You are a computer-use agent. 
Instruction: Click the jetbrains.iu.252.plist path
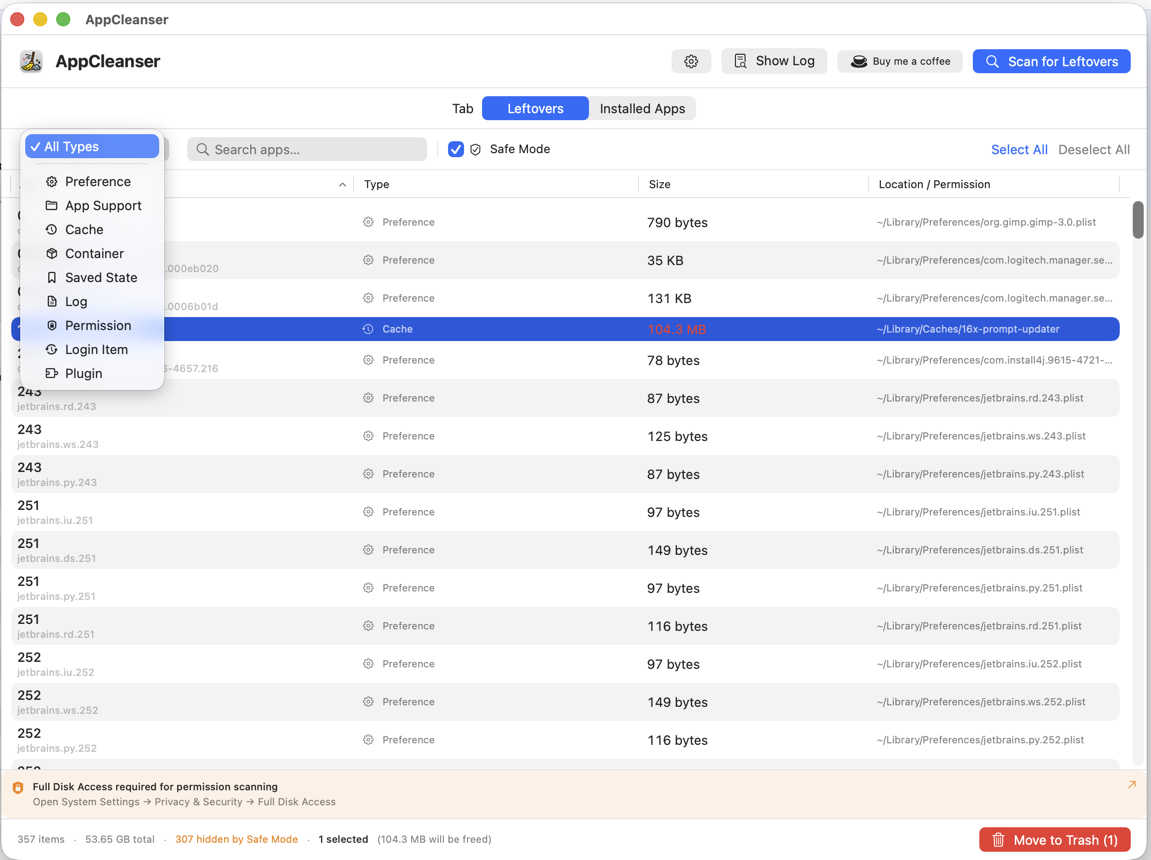tap(978, 663)
